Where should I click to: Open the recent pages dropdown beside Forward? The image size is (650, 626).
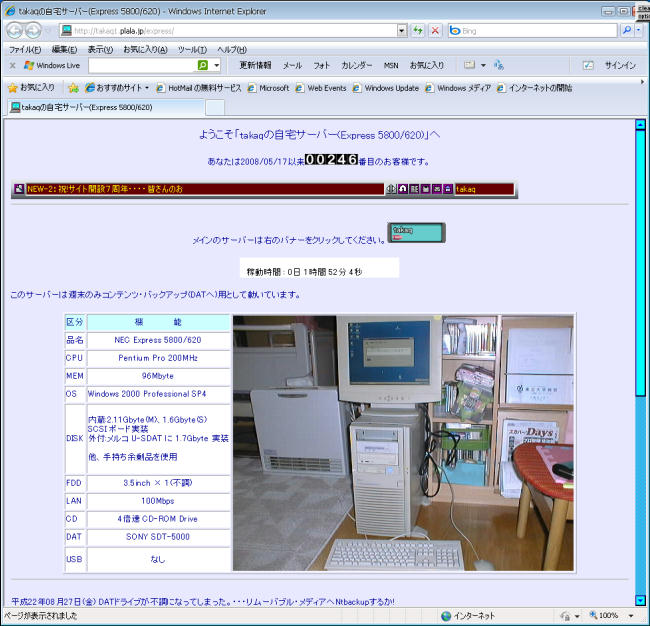(x=47, y=30)
